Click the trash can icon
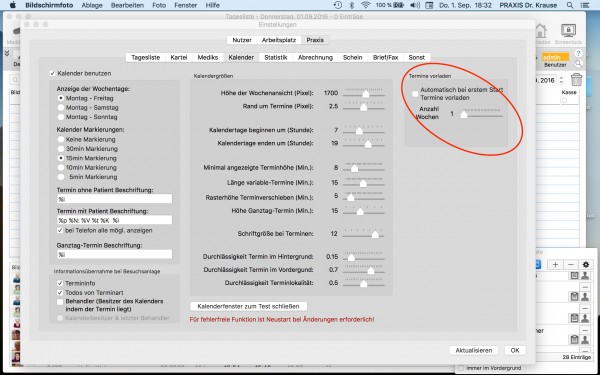 tap(576, 80)
